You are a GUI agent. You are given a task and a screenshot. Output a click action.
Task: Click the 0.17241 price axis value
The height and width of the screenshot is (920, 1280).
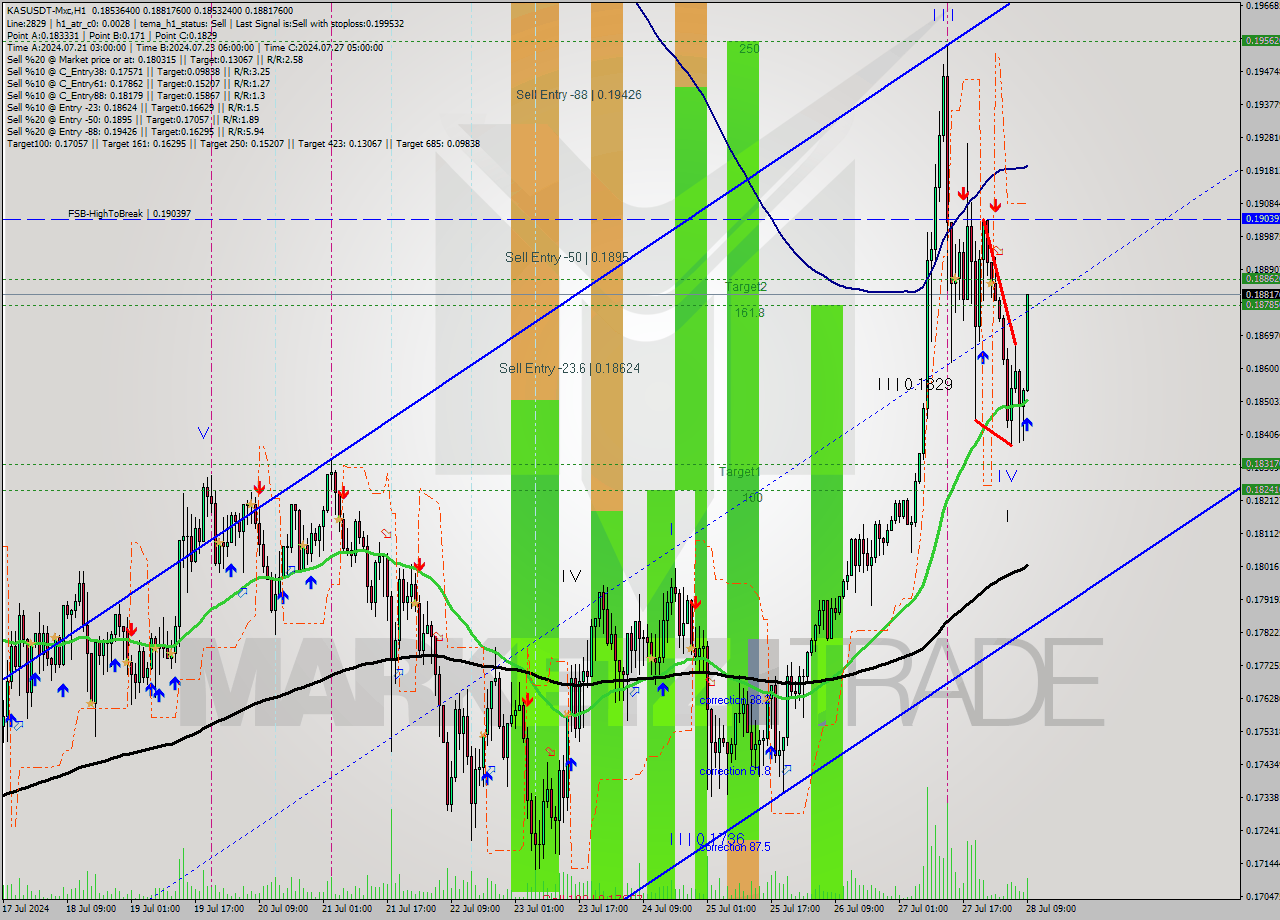[x=1263, y=830]
